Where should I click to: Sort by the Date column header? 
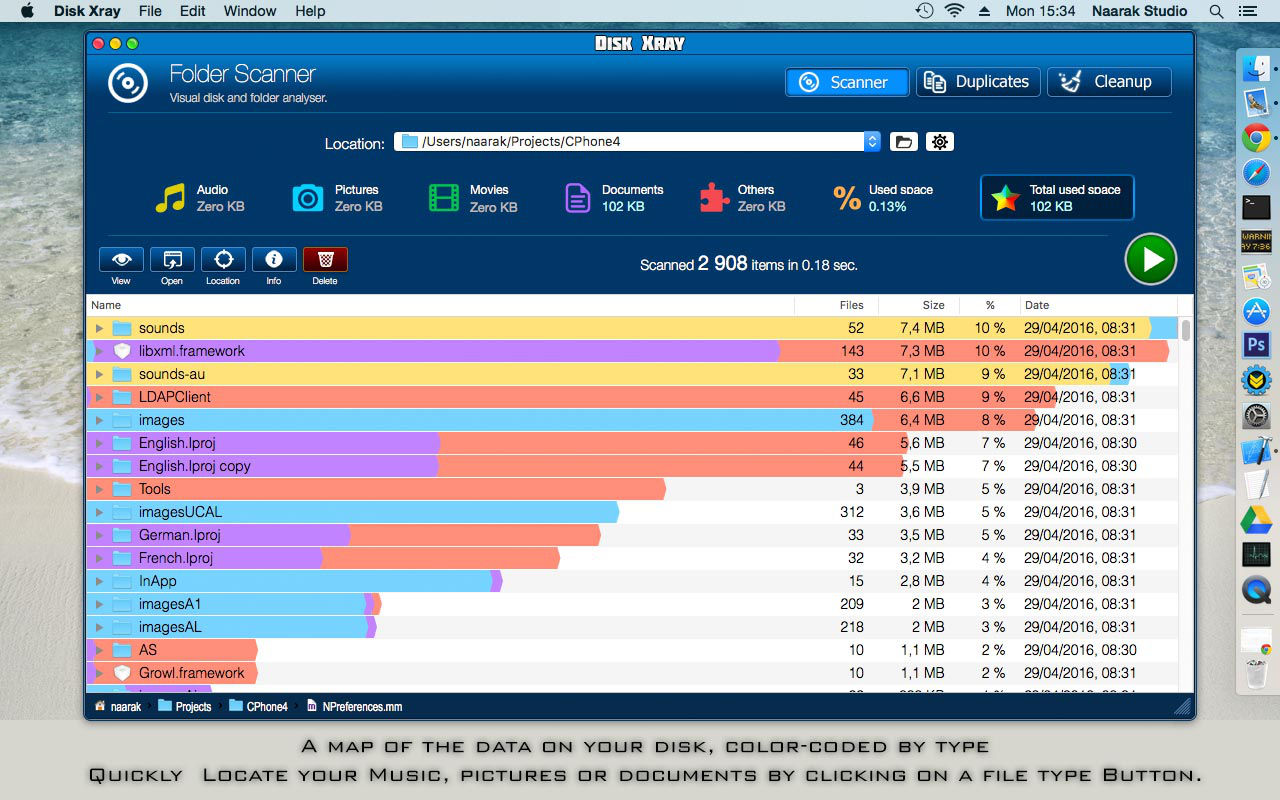click(1099, 305)
